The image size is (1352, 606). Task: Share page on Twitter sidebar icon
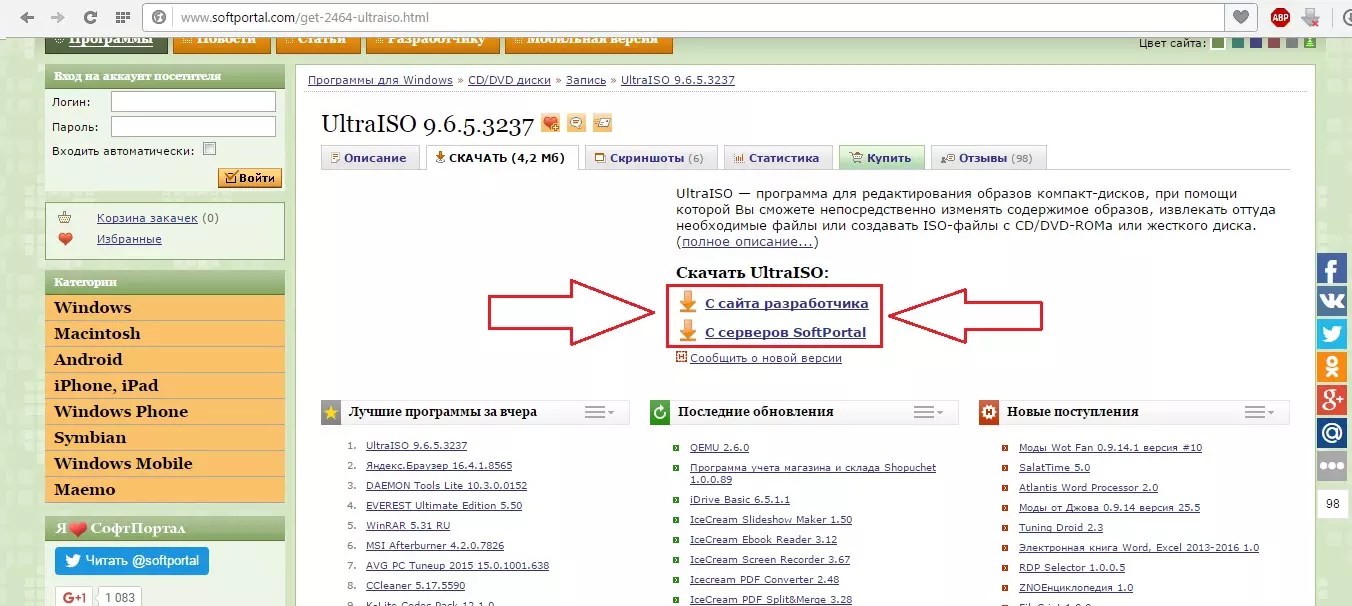coord(1332,334)
